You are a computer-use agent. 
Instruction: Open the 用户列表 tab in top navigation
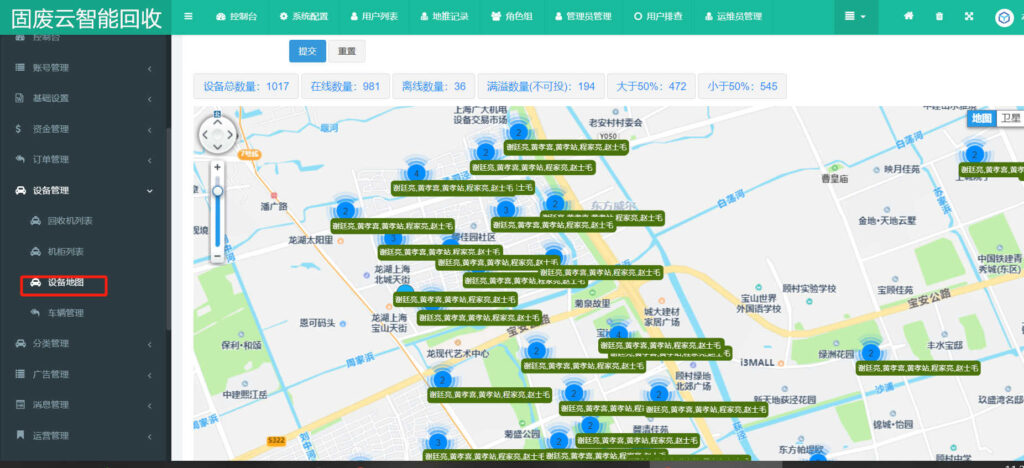coord(373,17)
